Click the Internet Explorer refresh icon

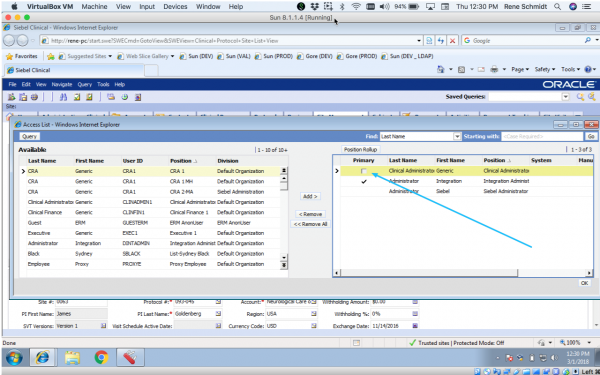point(441,41)
